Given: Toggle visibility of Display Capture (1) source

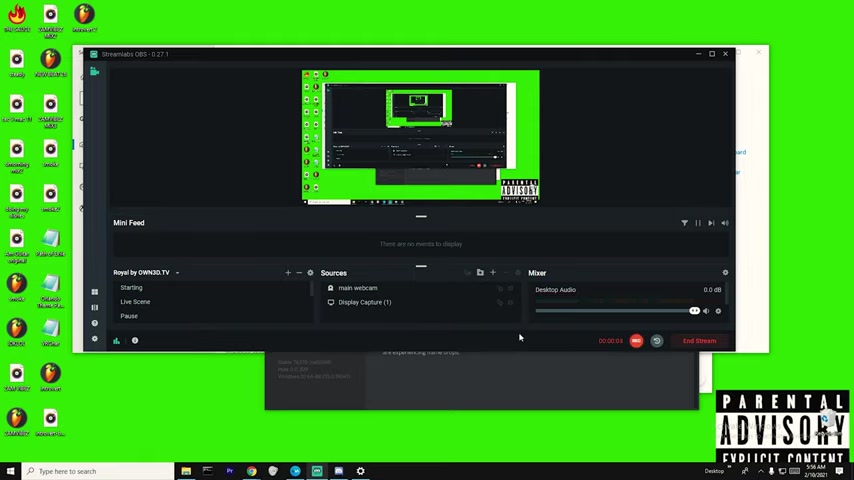Looking at the screenshot, I should (x=511, y=302).
